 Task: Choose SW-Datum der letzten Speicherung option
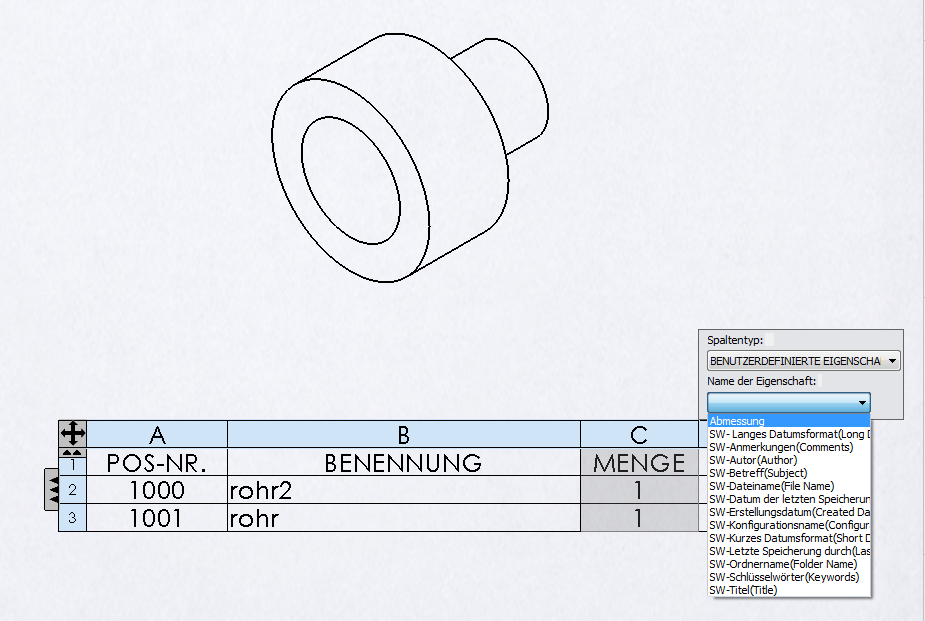(789, 499)
